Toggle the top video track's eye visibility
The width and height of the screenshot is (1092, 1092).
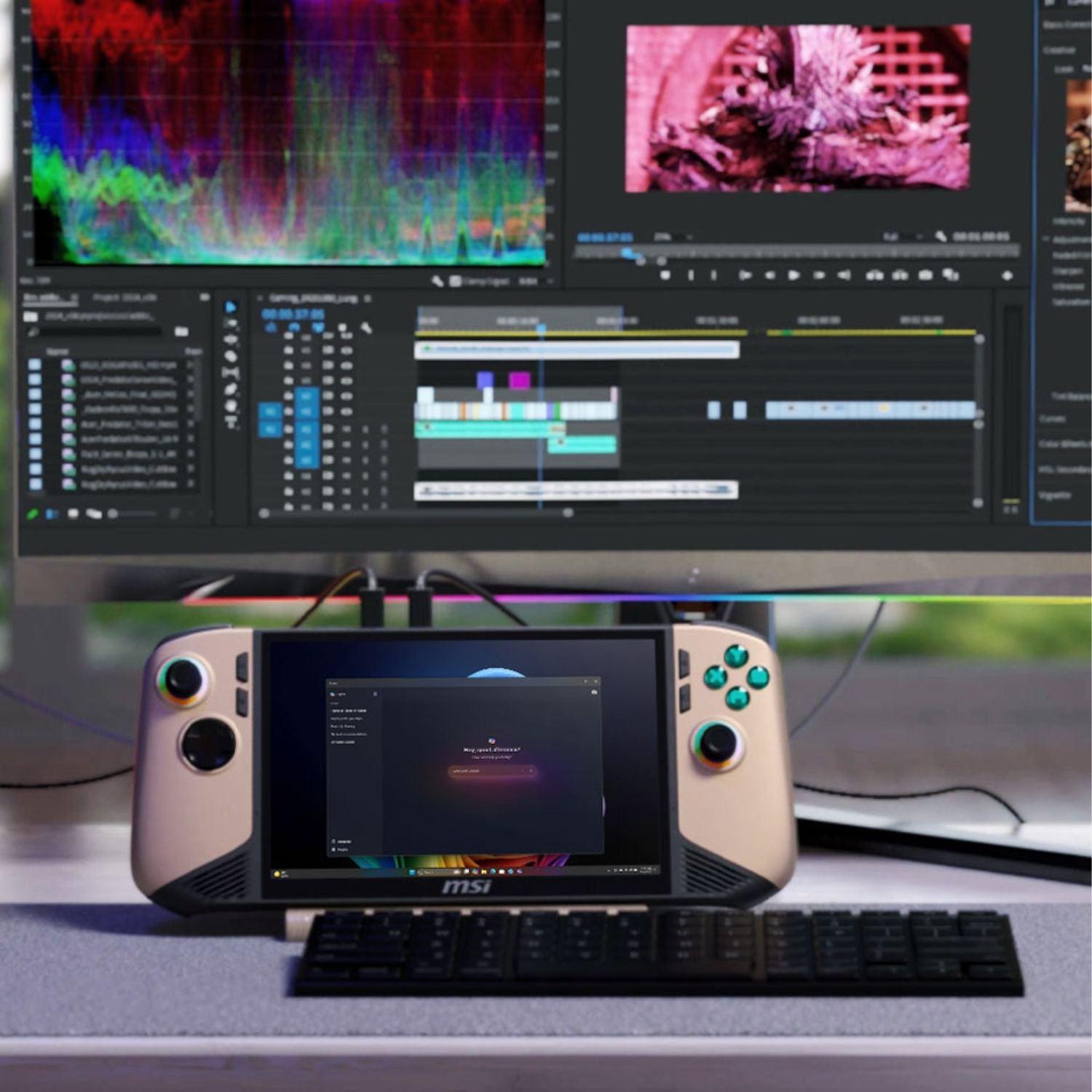click(x=347, y=336)
